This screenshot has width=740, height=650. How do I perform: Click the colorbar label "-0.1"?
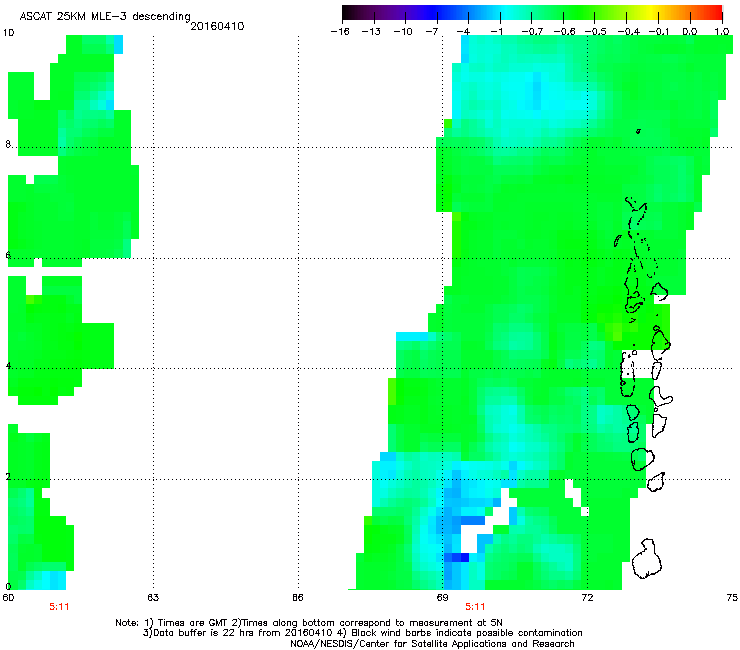[x=659, y=32]
